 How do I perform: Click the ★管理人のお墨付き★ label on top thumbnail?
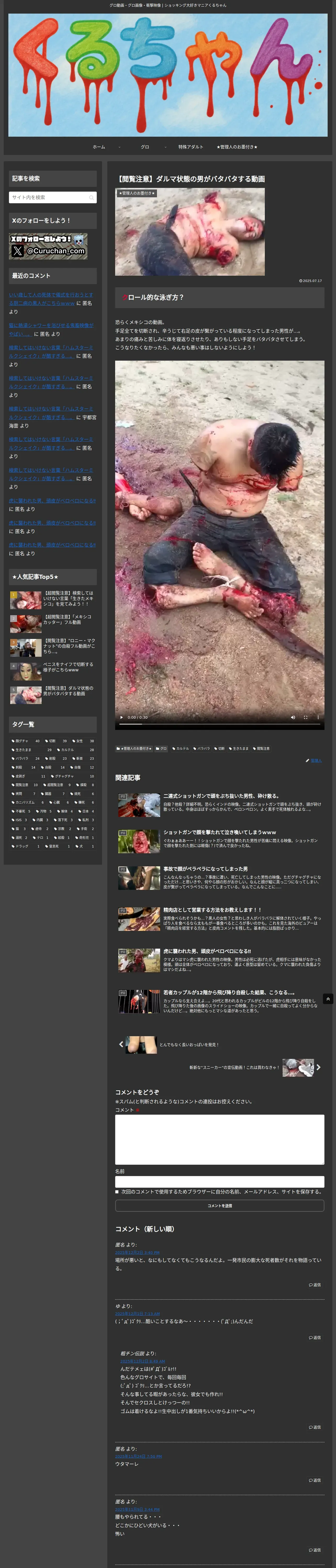[x=137, y=193]
